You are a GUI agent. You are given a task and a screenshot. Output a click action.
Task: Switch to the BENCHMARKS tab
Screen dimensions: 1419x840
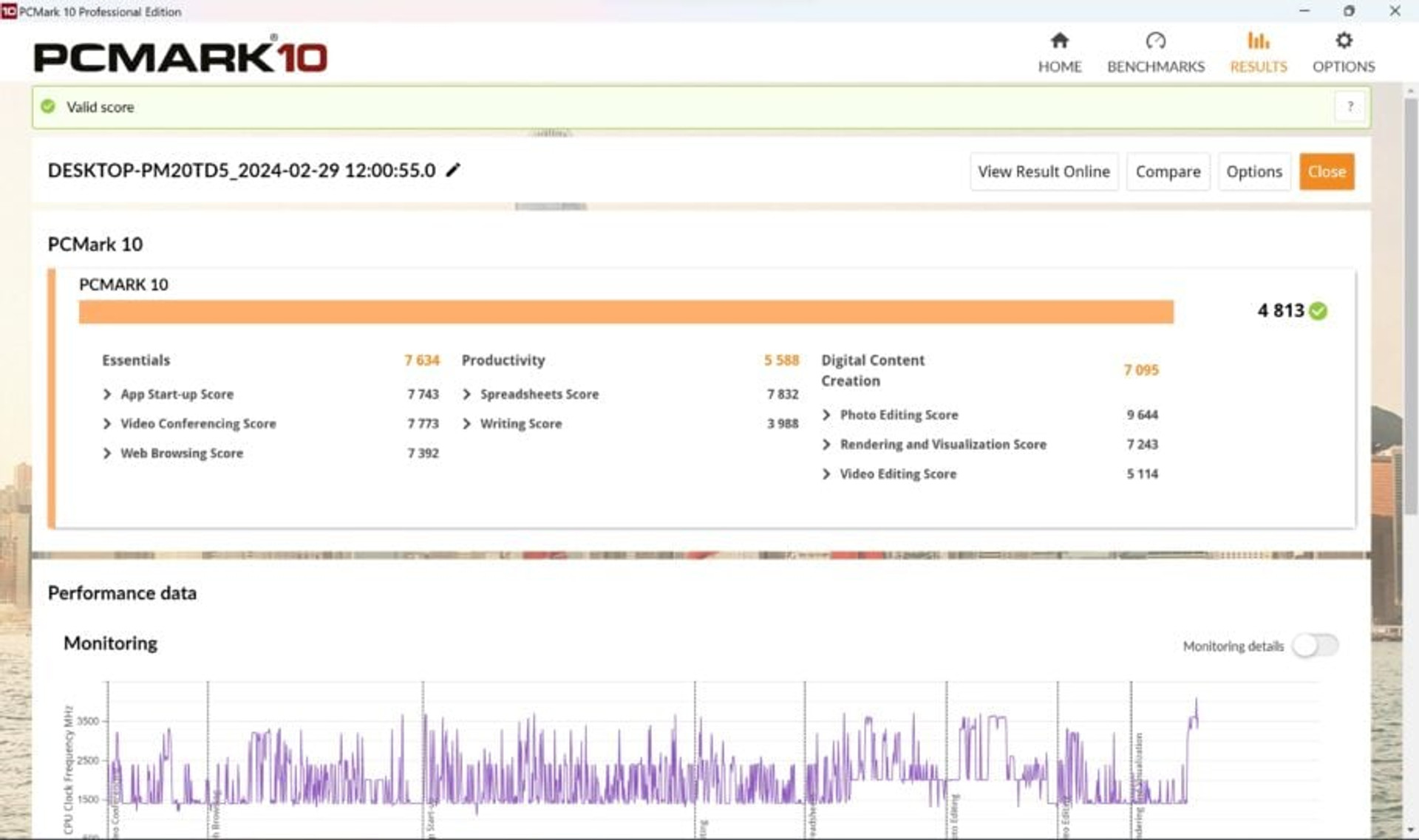point(1155,52)
